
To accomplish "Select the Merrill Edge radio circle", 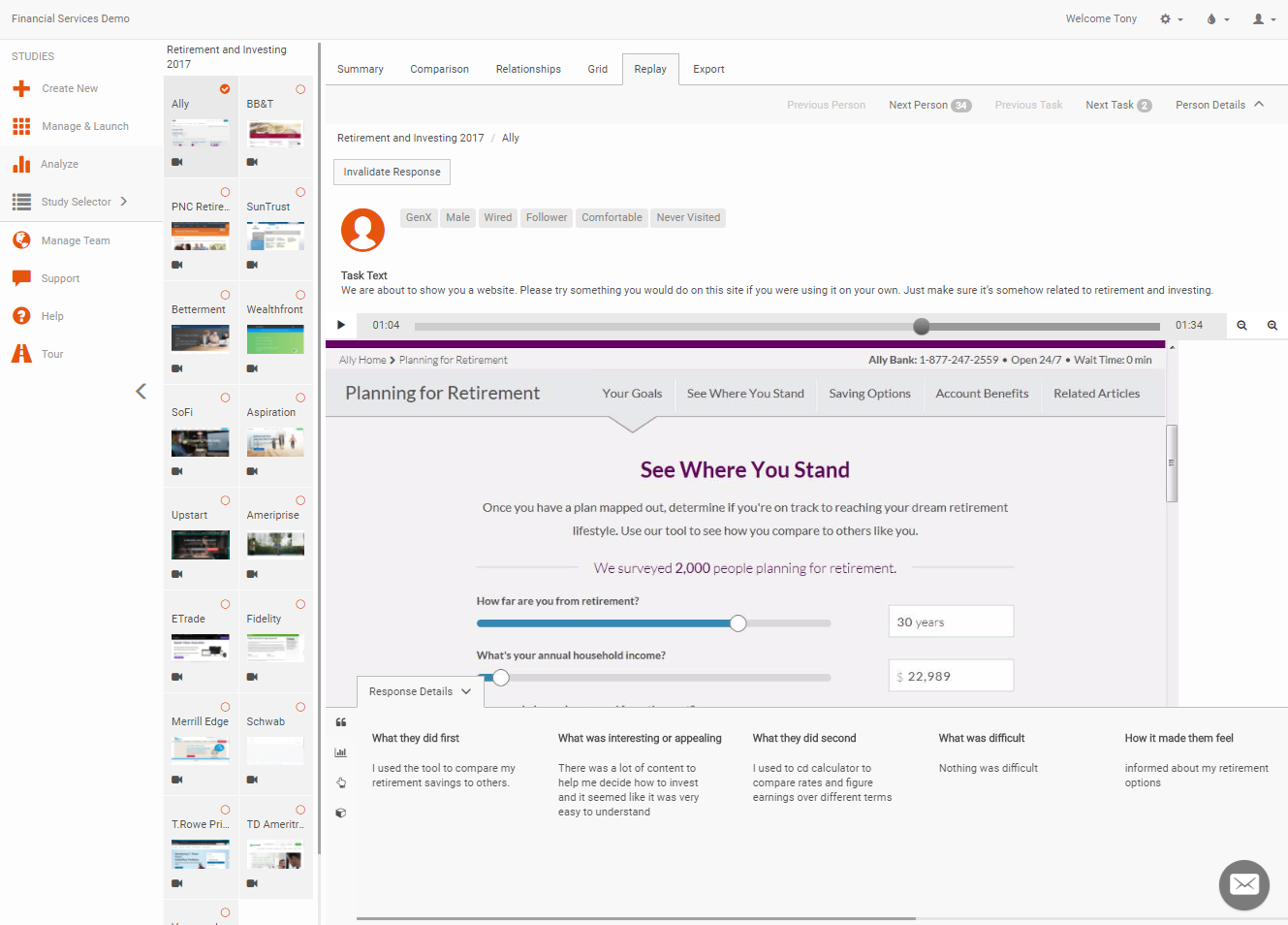I will click(225, 707).
